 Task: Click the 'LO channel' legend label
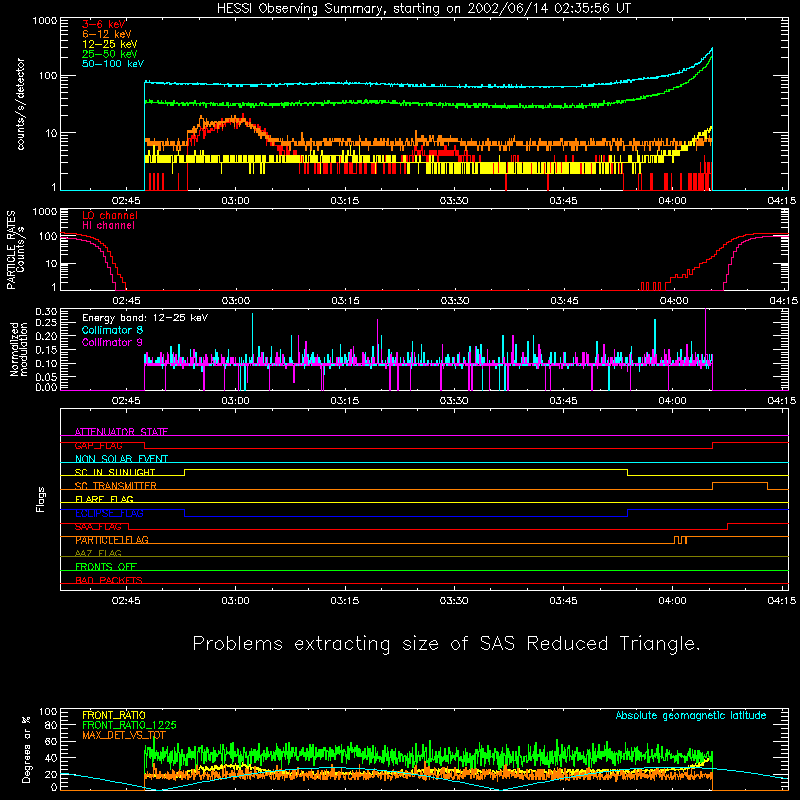click(110, 215)
